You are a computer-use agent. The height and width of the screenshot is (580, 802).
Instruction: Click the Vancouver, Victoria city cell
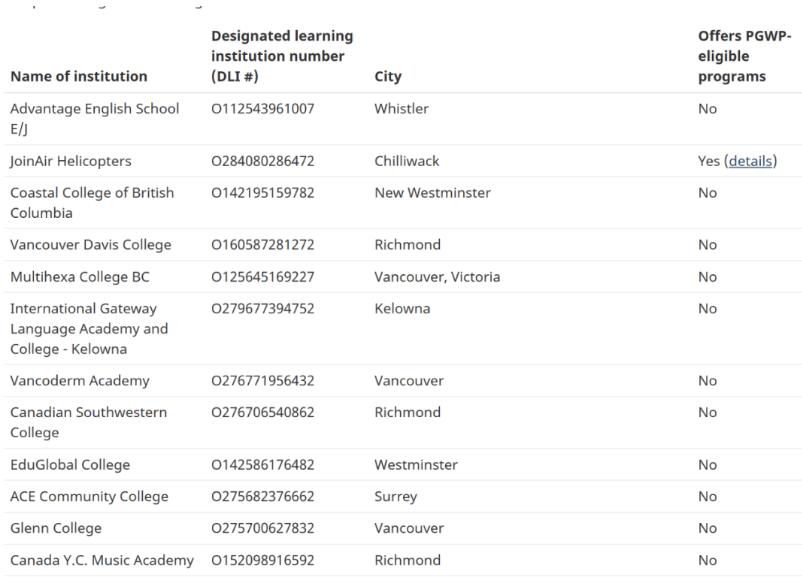pos(437,277)
